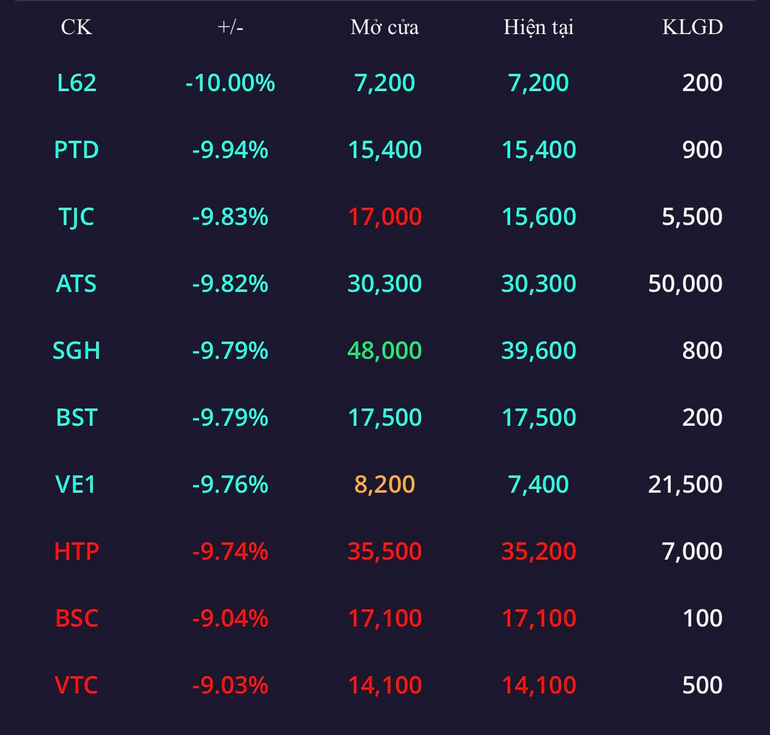The height and width of the screenshot is (735, 770).
Task: Select the L62 stock ticker
Action: pyautogui.click(x=76, y=82)
